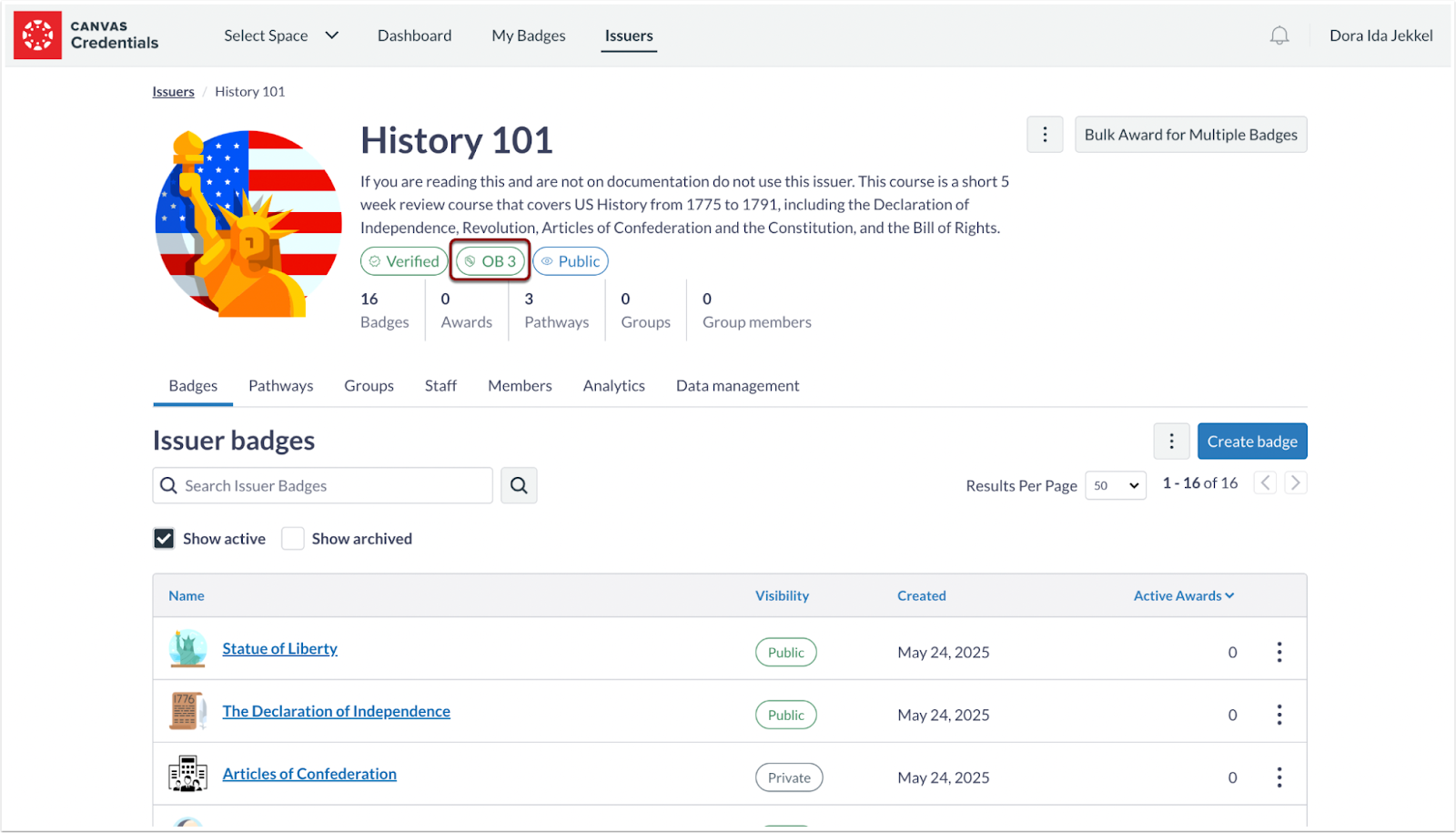Click the History 101 page heading
Image resolution: width=1456 pixels, height=833 pixels.
coord(457,141)
